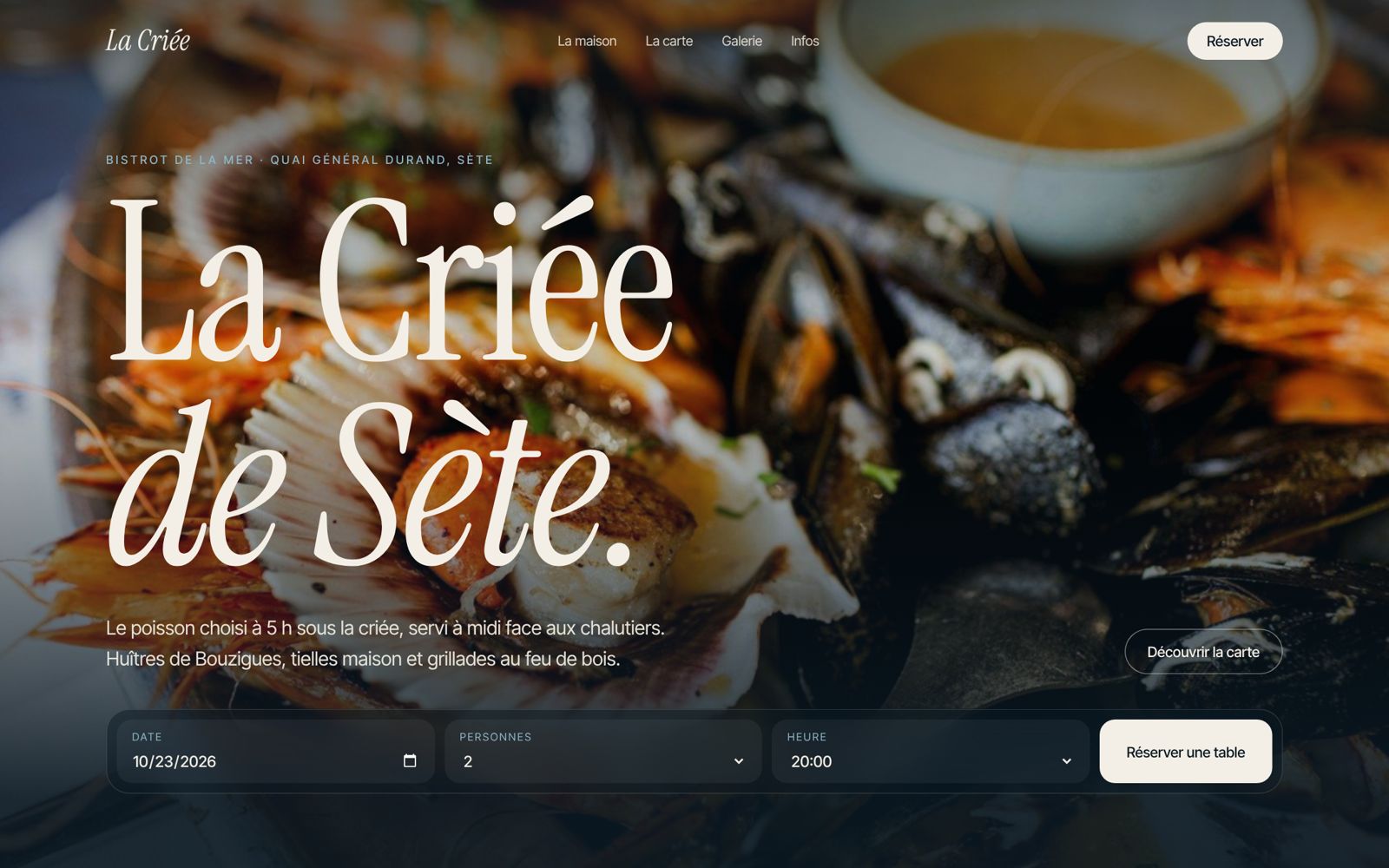Open the La maison menu item
The width and height of the screenshot is (1389, 868).
tap(587, 41)
